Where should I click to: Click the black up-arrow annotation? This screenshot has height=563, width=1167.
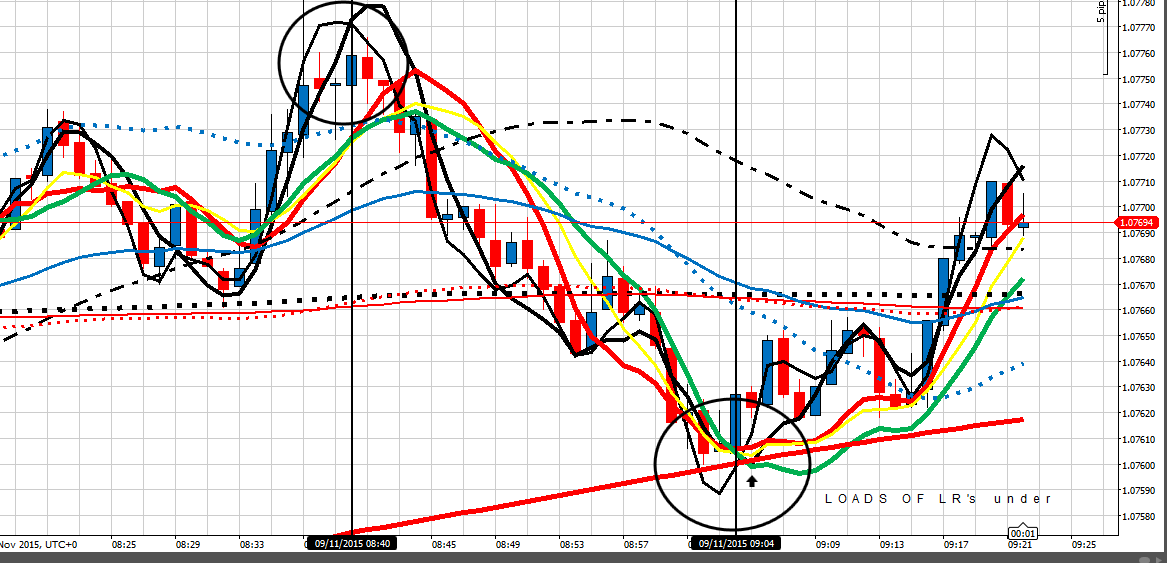[x=752, y=480]
